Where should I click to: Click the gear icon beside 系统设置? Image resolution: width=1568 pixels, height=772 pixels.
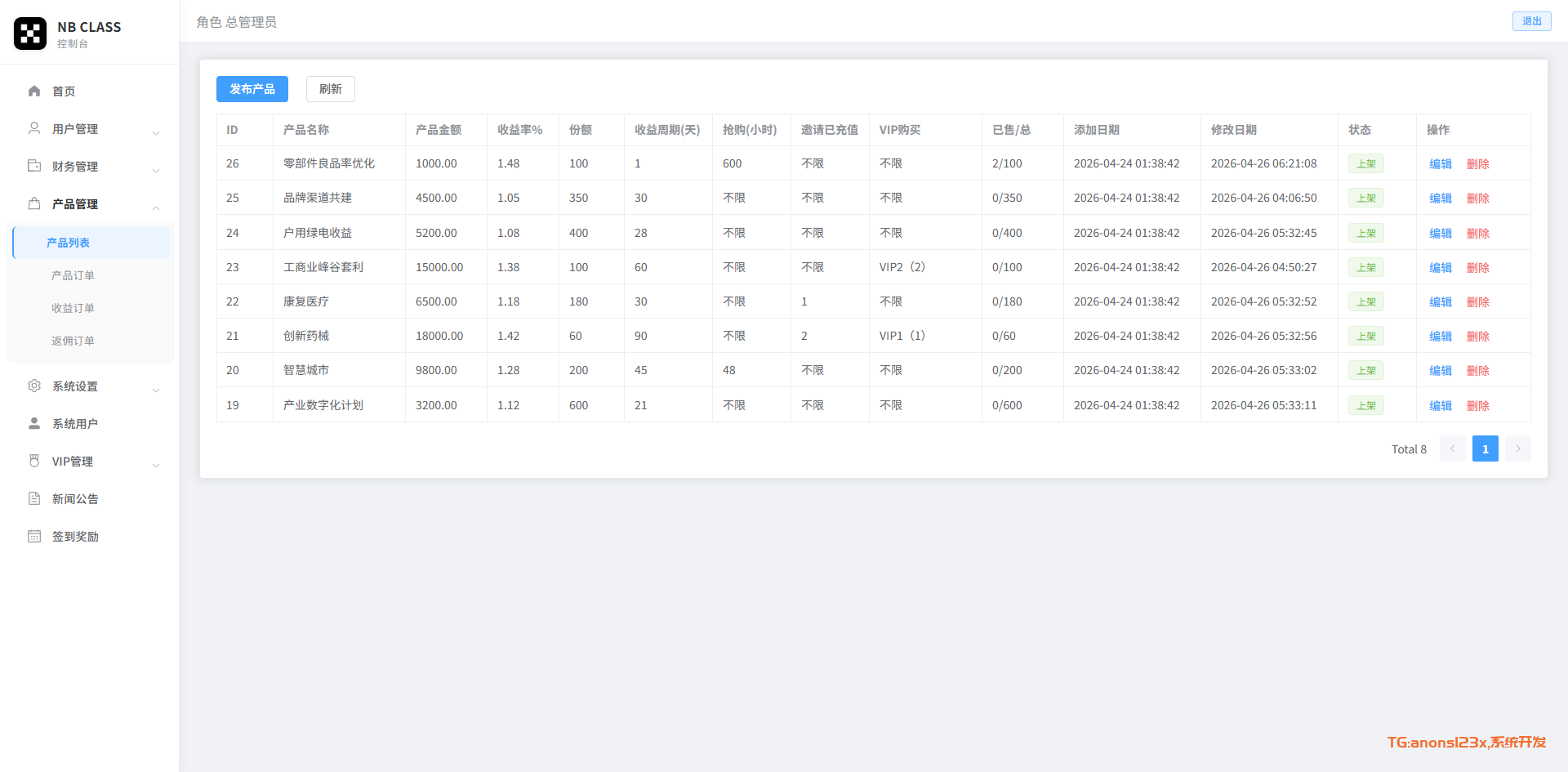tap(34, 386)
